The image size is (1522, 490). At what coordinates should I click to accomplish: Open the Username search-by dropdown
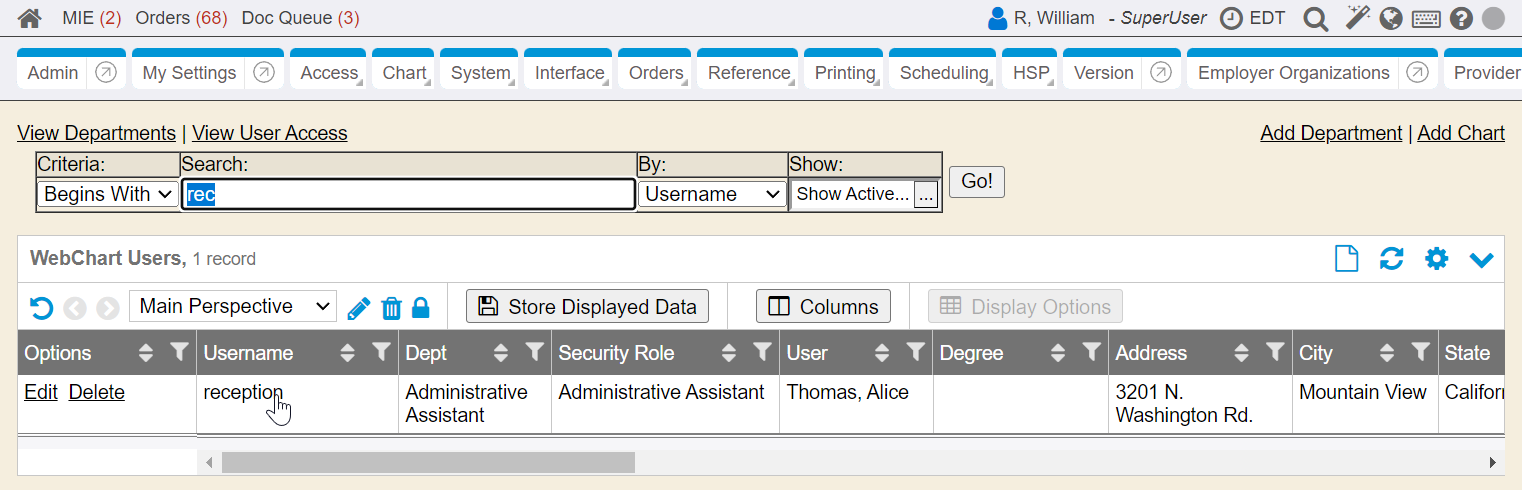pyautogui.click(x=712, y=194)
